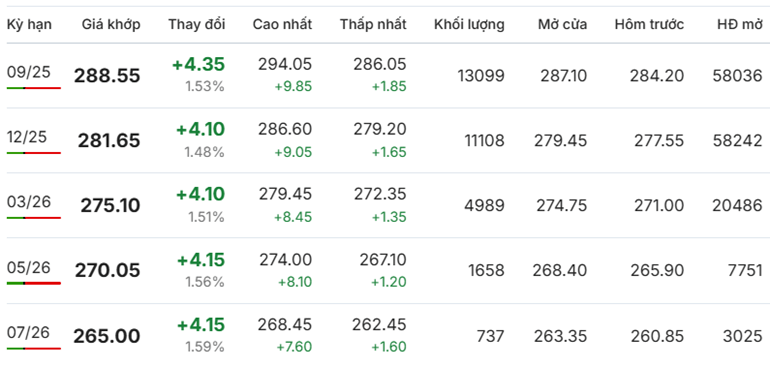The width and height of the screenshot is (770, 367).
Task: Select the matched price 281.65
Action: point(109,141)
